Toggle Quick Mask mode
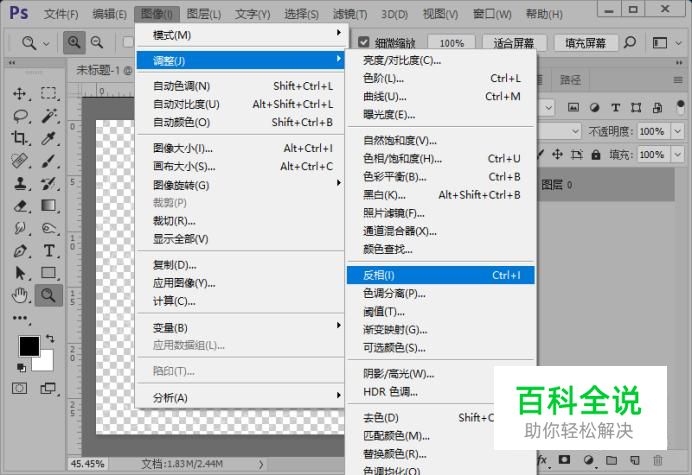 19,388
